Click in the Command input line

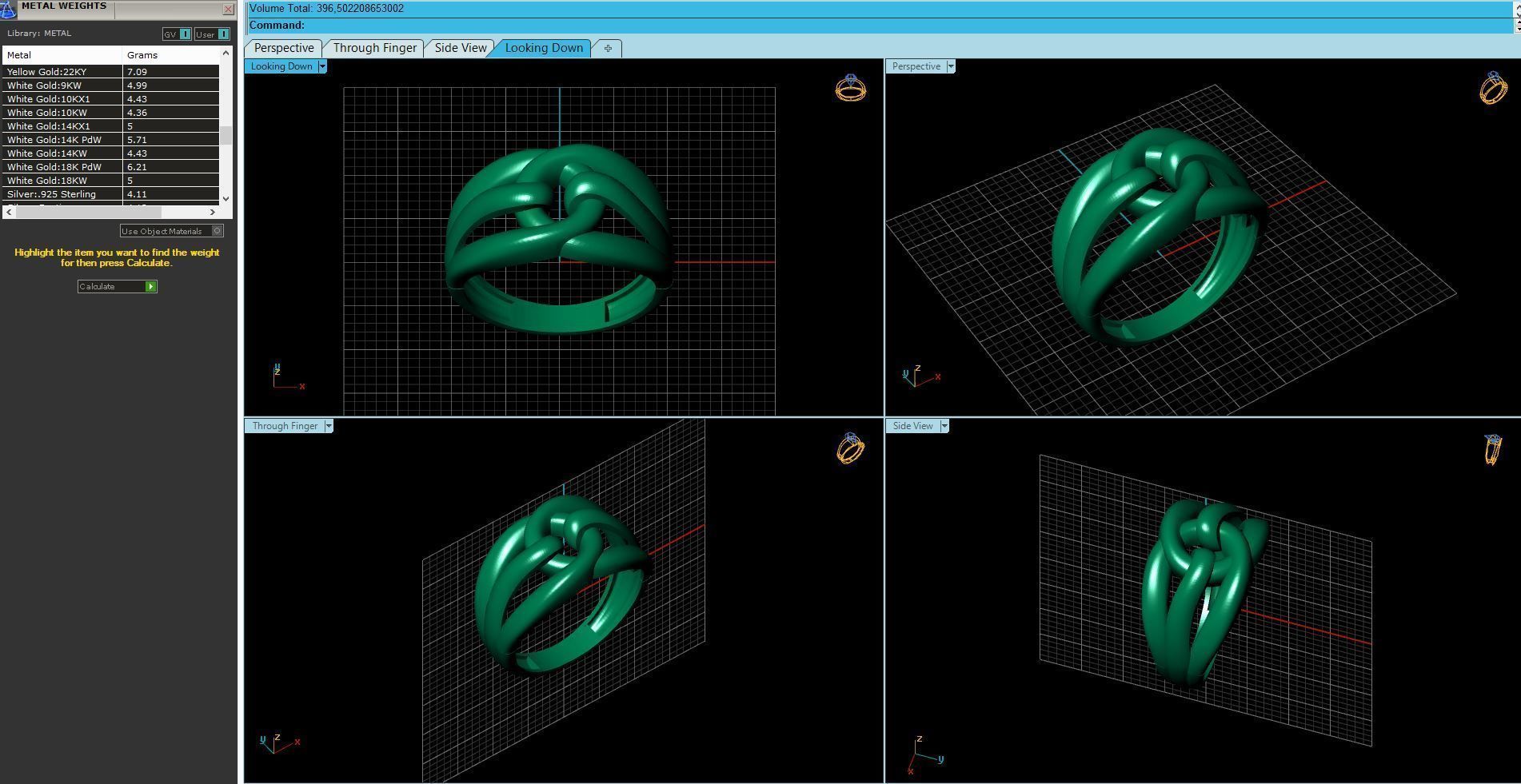coord(880,25)
